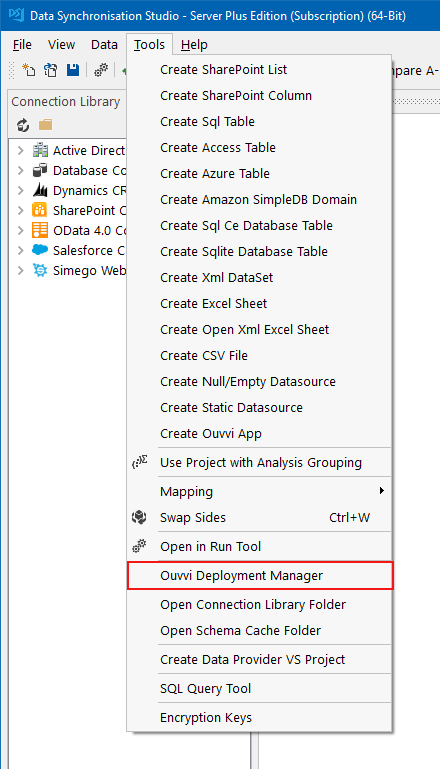Viewport: 440px width, 769px height.
Task: Click the Salesforce cloud icon
Action: pos(40,250)
